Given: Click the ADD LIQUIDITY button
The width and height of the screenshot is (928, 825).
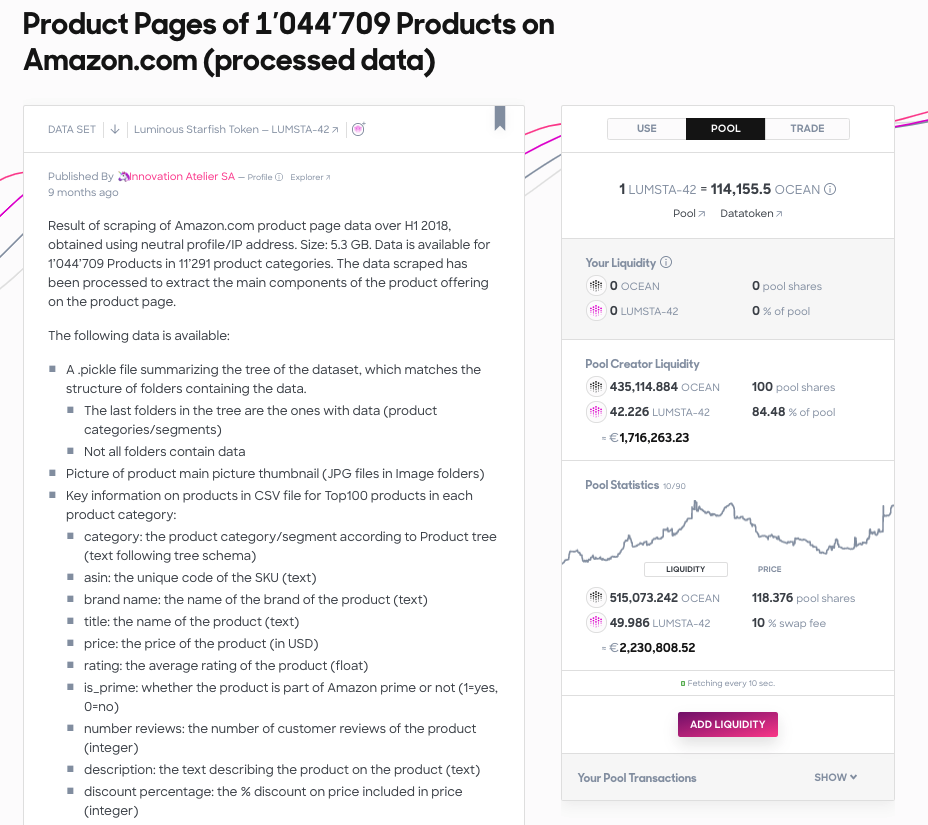Looking at the screenshot, I should 727,724.
